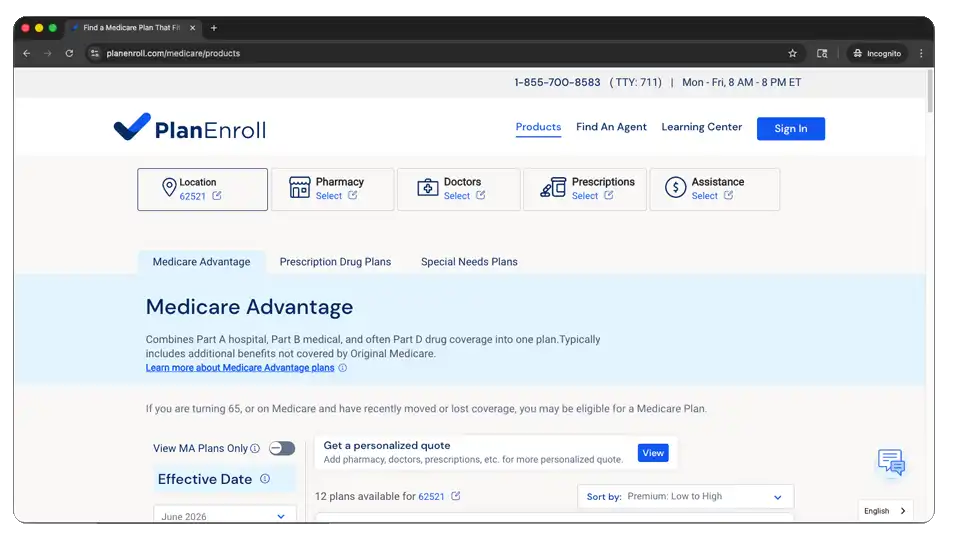This screenshot has height=540, width=960.
Task: Click the Assistance Select link
Action: (705, 196)
